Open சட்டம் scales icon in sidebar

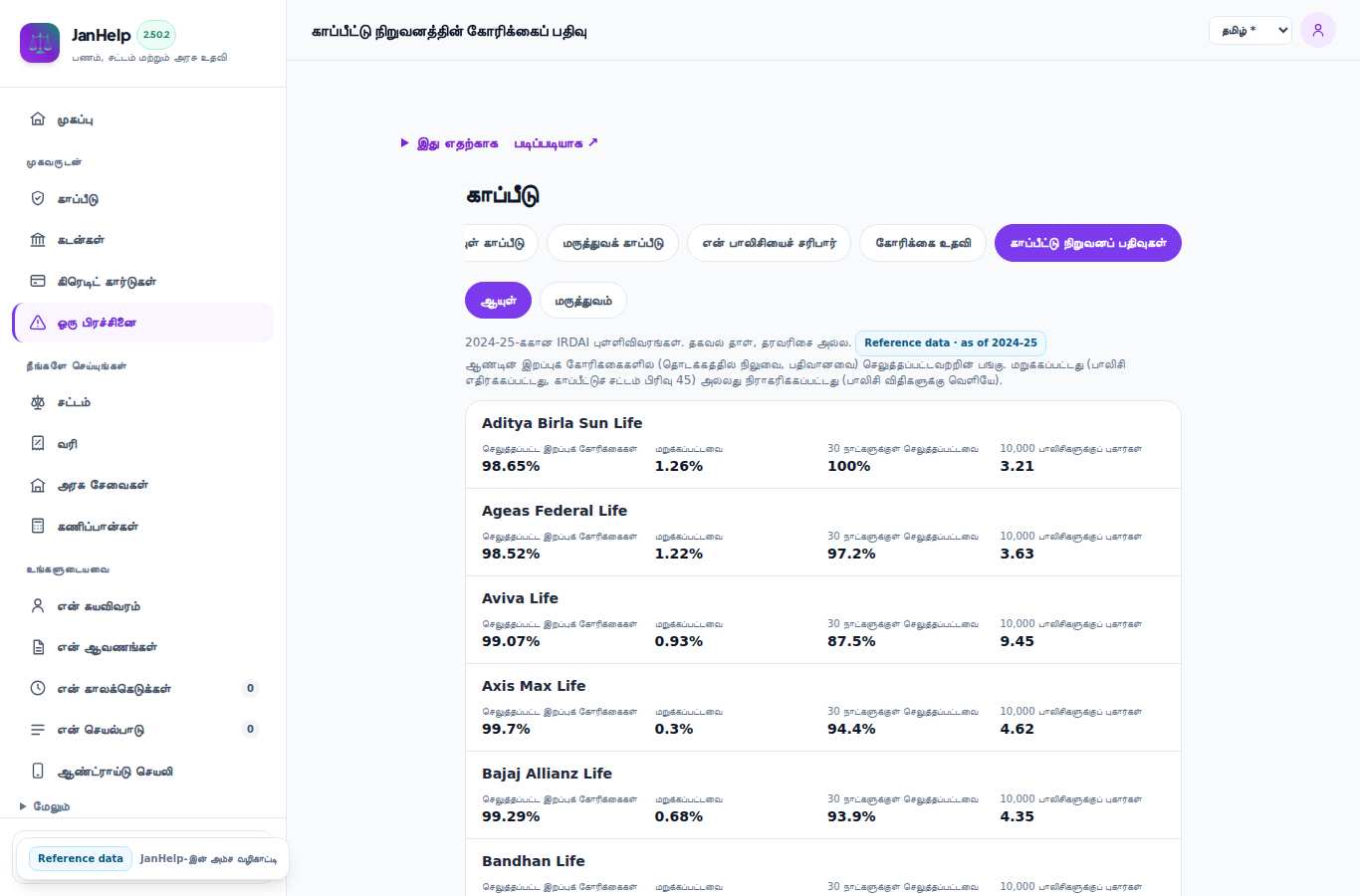(x=38, y=402)
